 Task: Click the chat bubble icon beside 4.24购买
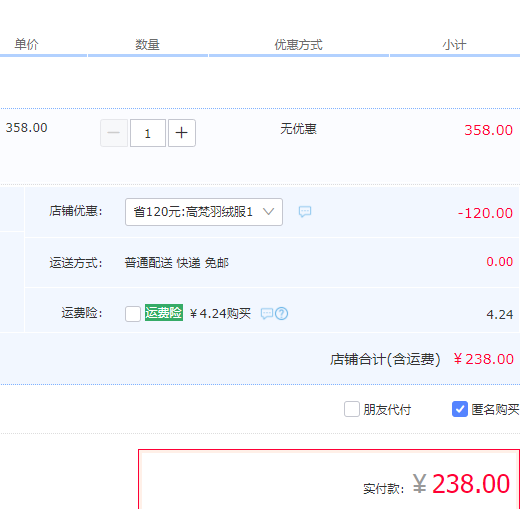[267, 314]
